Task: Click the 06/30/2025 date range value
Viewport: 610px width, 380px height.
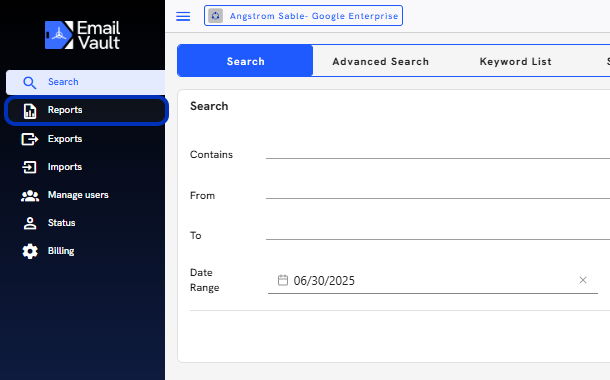Action: [324, 281]
